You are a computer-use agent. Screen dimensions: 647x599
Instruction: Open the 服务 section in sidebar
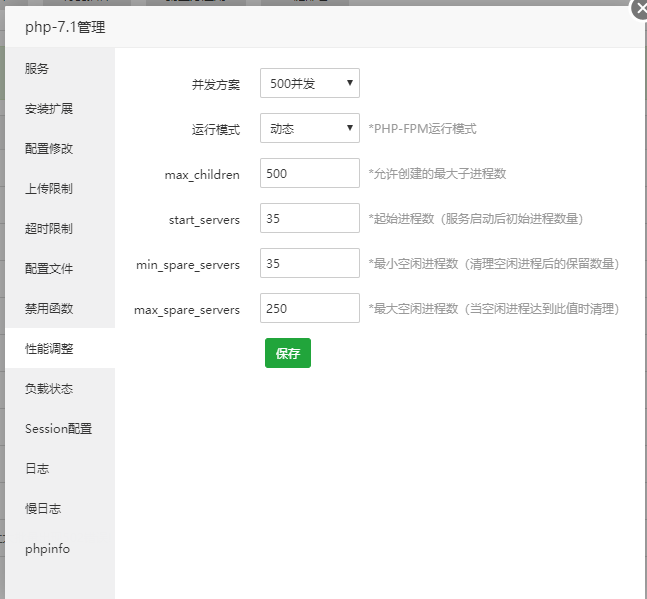click(60, 68)
